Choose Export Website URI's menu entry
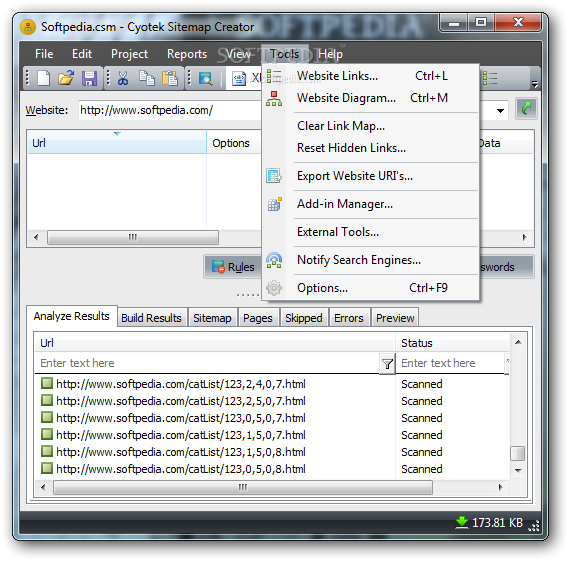 pos(370,176)
